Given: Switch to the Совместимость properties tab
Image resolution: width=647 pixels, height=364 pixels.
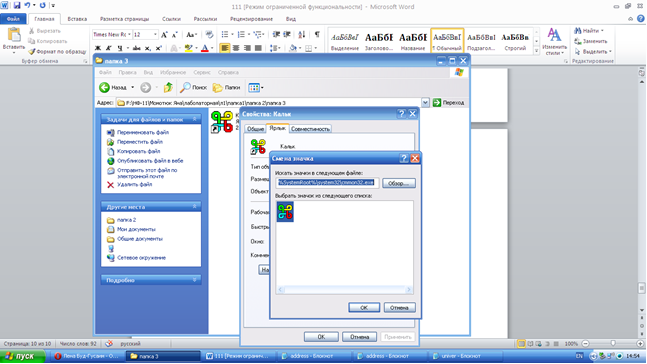Looking at the screenshot, I should (x=310, y=129).
